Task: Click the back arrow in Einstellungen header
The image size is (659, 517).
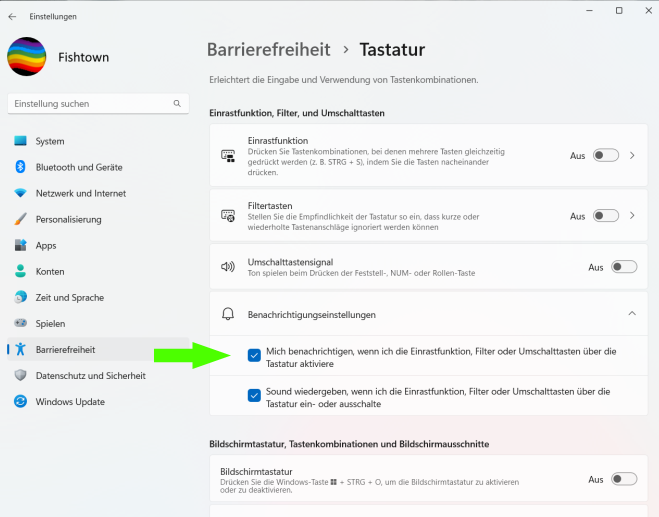Action: pos(12,16)
